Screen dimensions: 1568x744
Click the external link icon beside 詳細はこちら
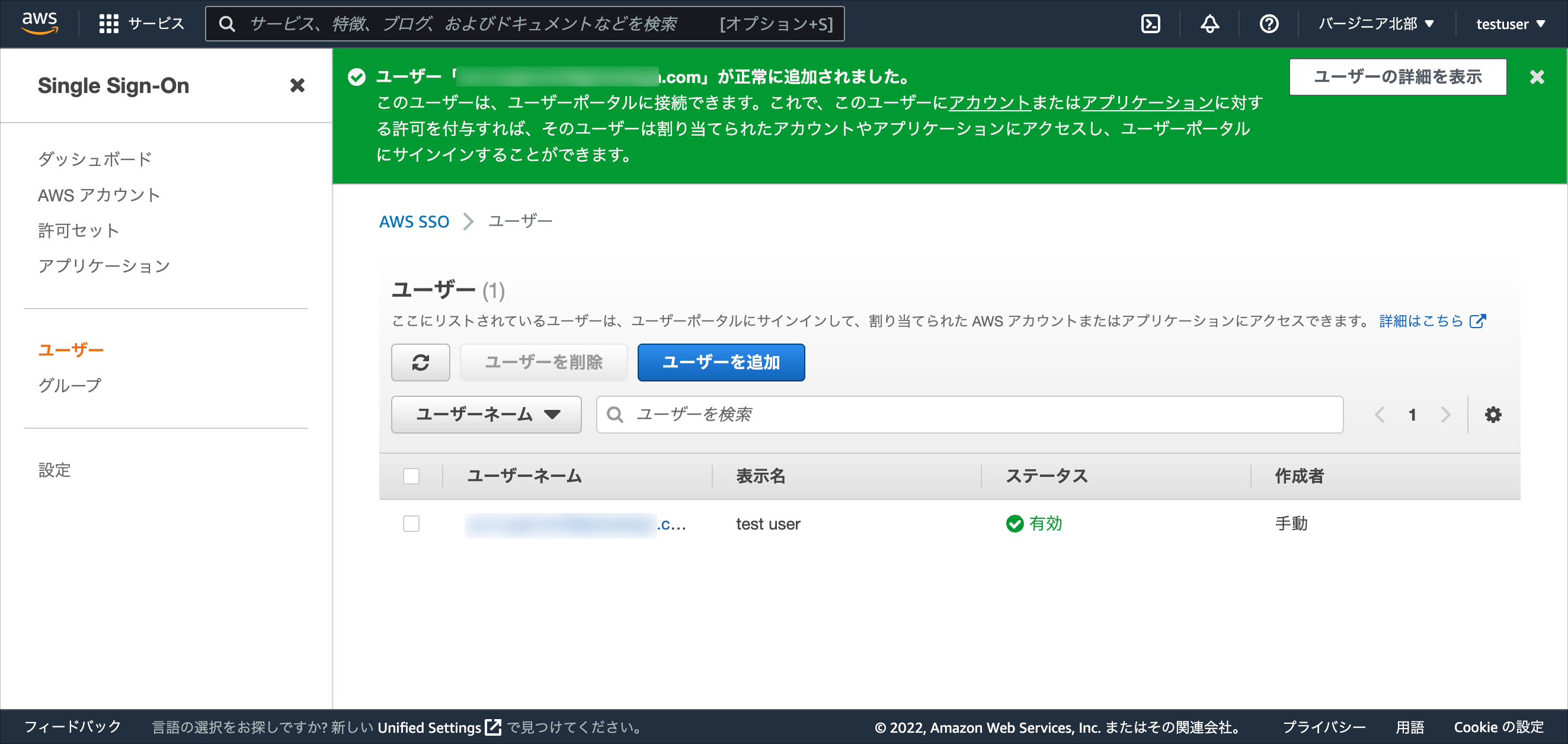[x=1478, y=320]
